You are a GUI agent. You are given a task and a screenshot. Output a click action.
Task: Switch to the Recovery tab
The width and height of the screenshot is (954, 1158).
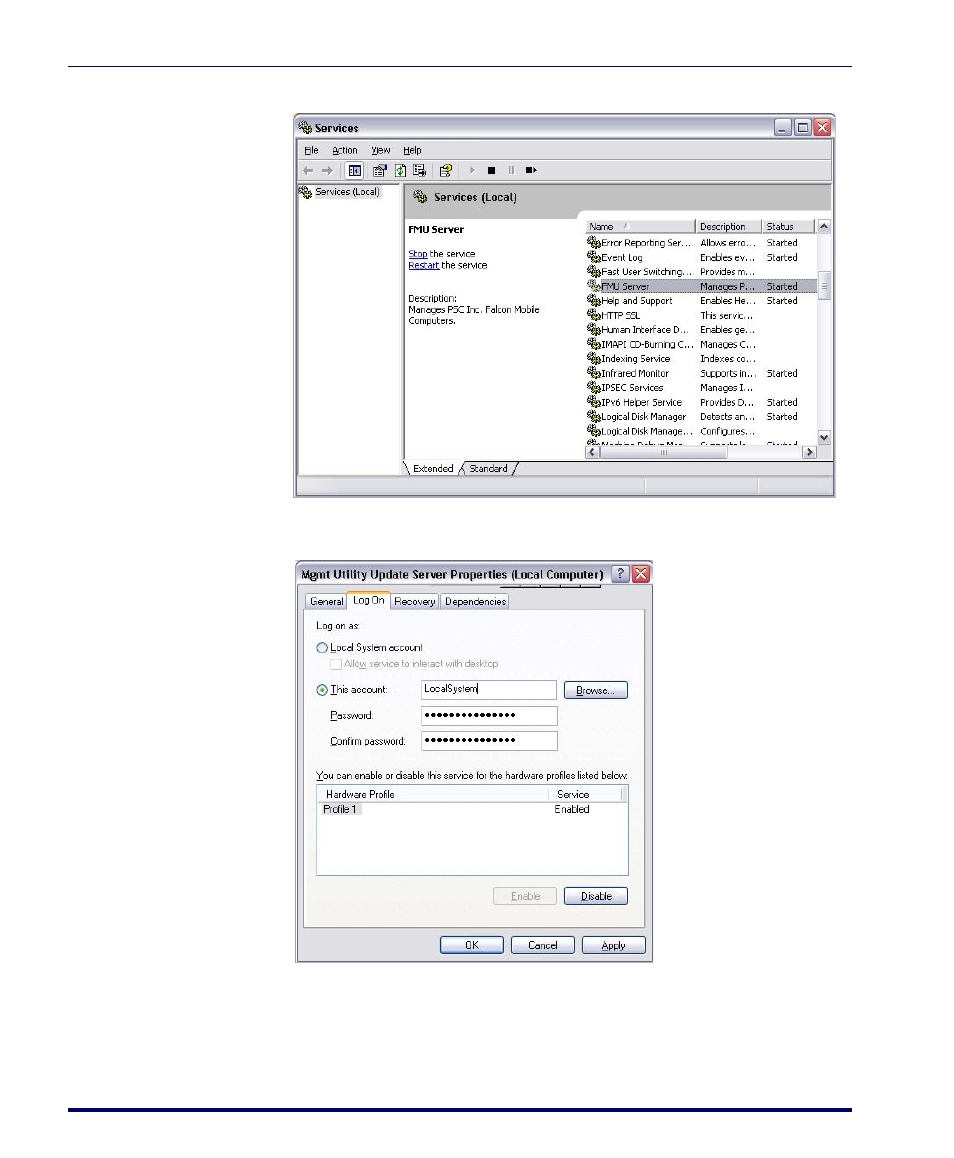point(415,601)
